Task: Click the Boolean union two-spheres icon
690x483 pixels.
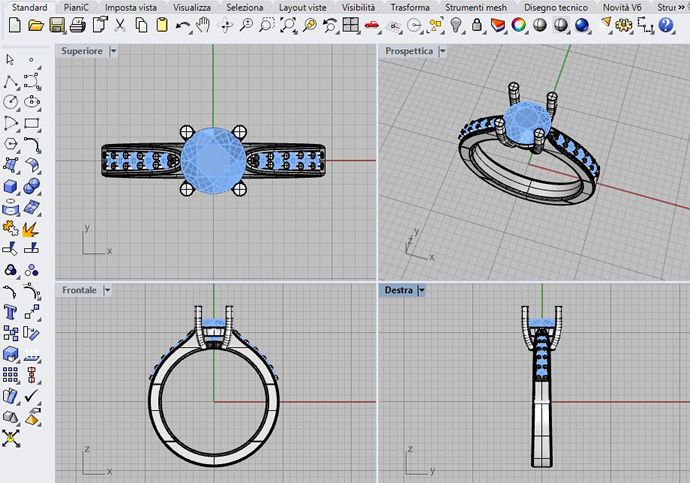Action: pyautogui.click(x=31, y=187)
